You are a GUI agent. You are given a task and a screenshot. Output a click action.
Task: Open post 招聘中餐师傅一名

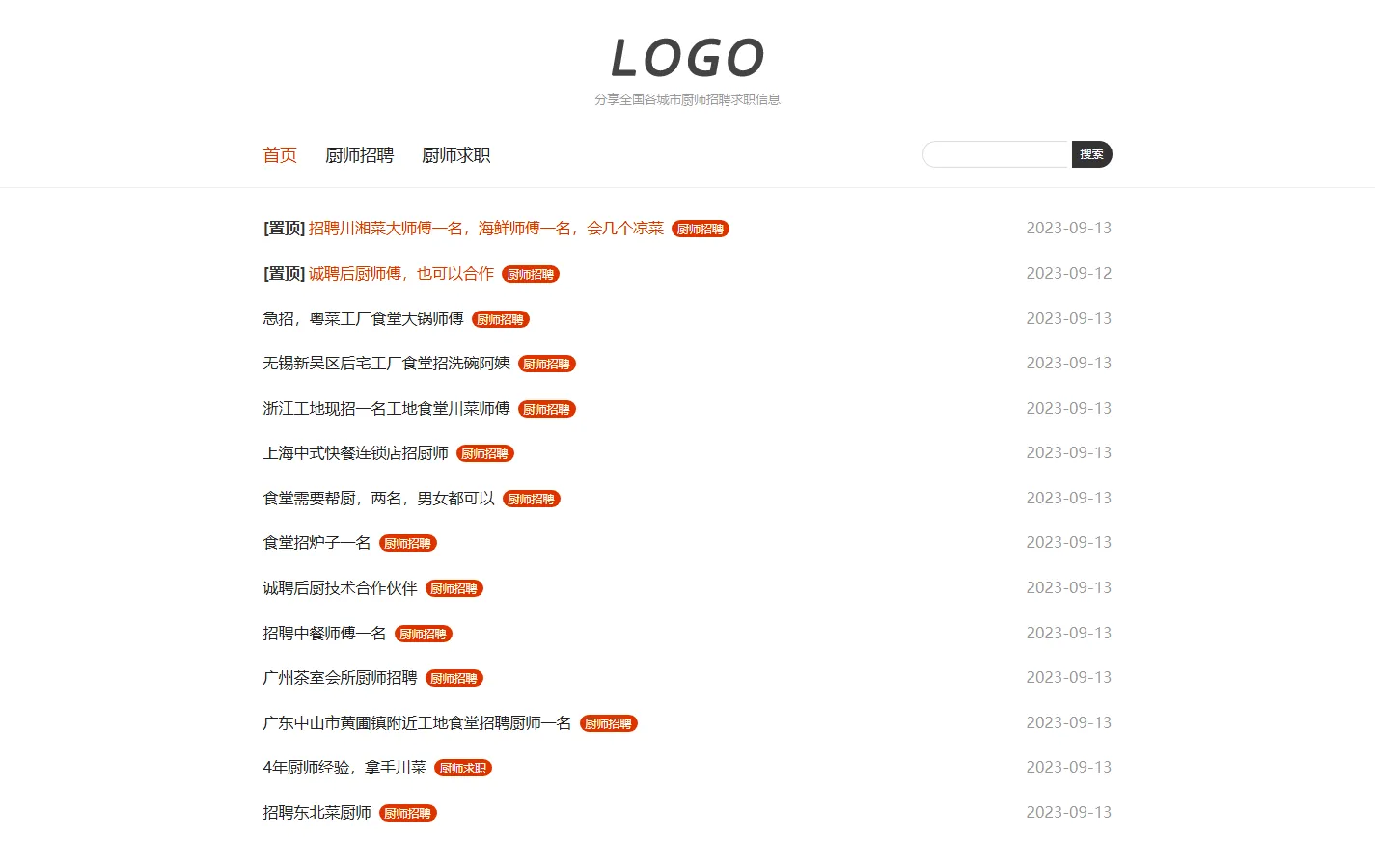click(x=324, y=634)
